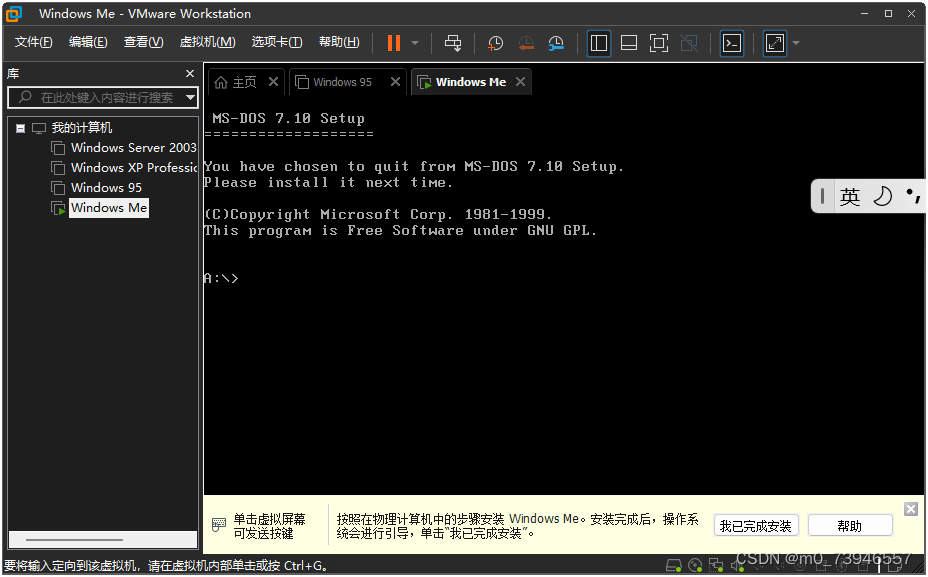Click the library horizontal scrollbar
The width and height of the screenshot is (928, 577).
click(75, 540)
